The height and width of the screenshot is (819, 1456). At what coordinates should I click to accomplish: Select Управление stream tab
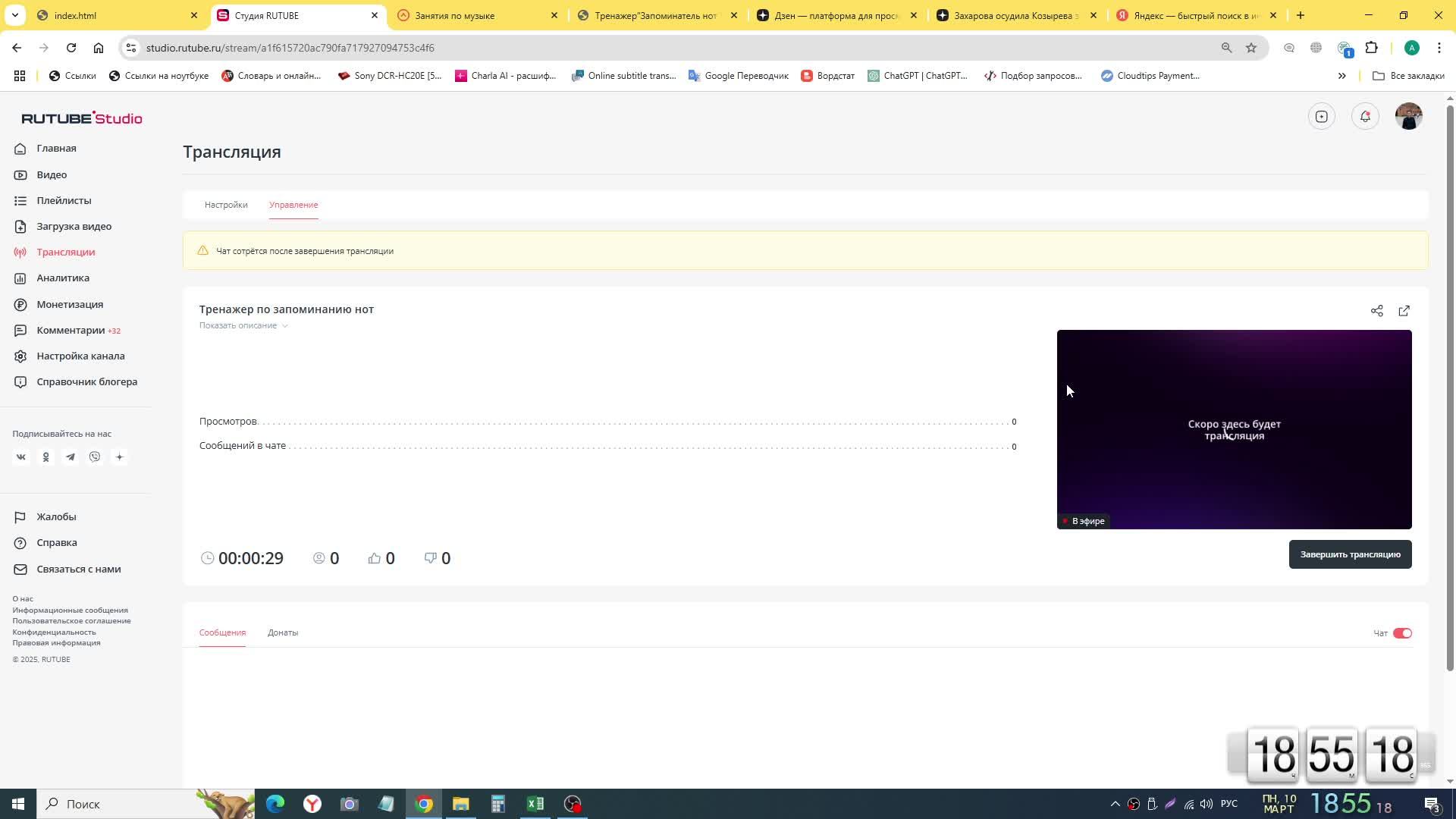[x=294, y=204]
